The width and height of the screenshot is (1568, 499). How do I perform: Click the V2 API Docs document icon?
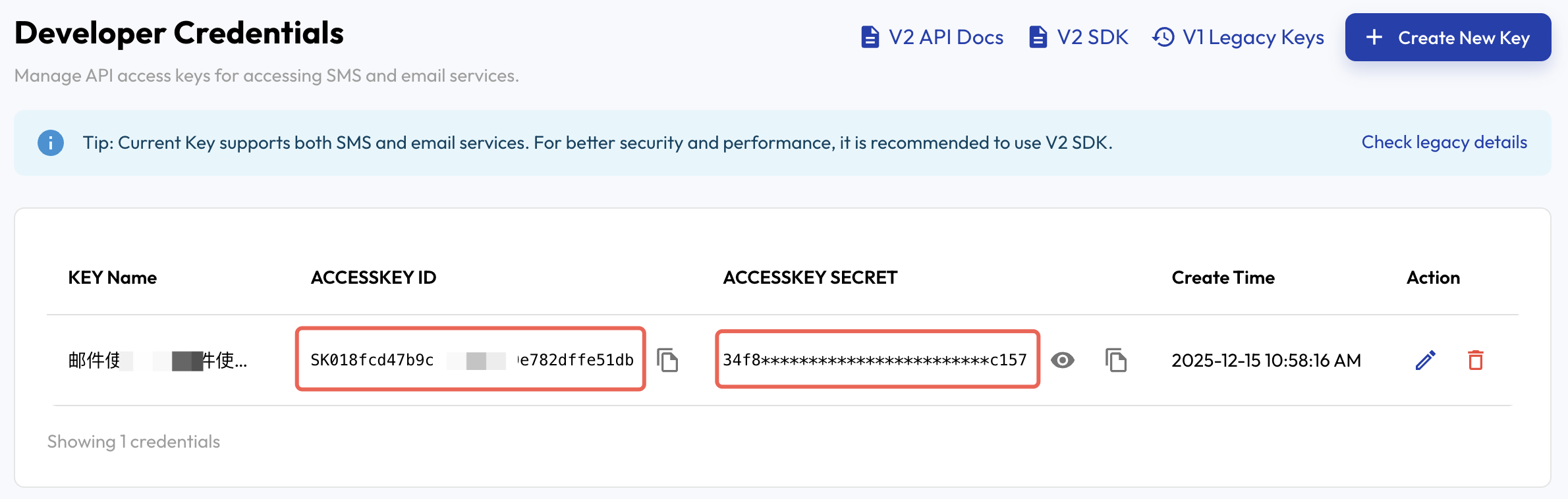coord(870,38)
